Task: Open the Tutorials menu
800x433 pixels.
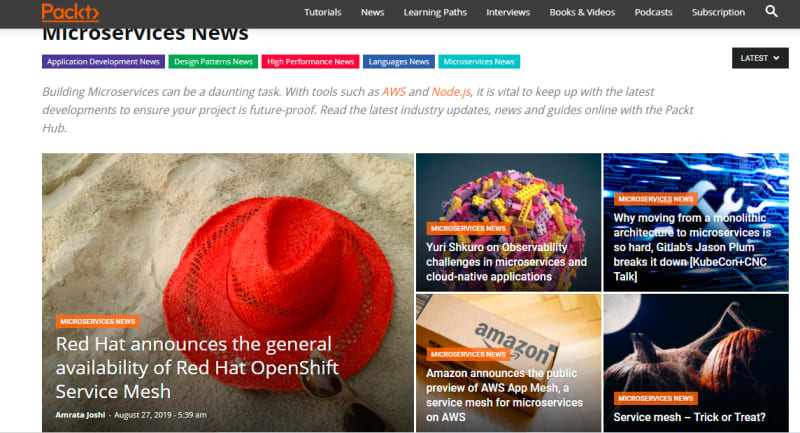Action: click(x=322, y=12)
